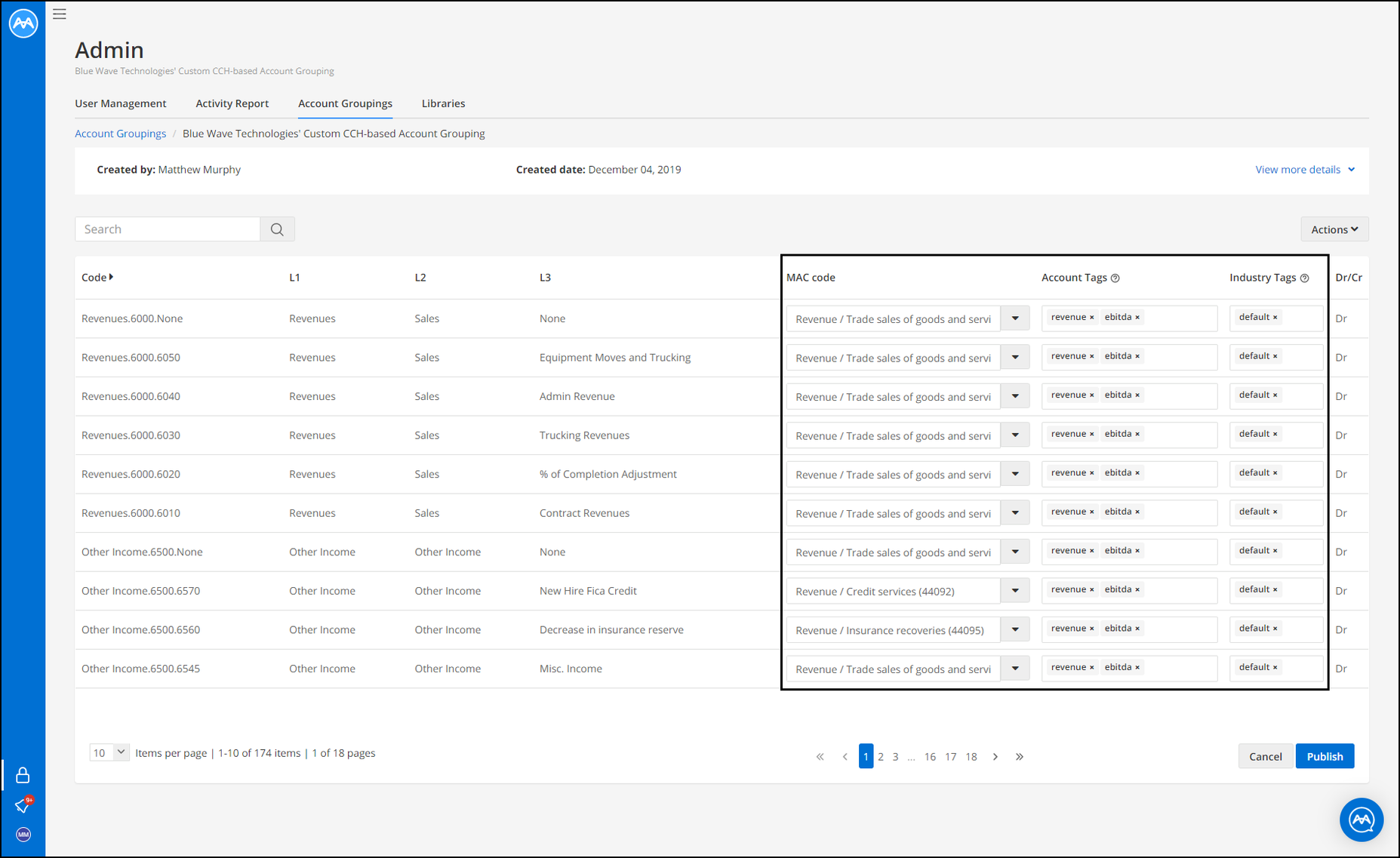The width and height of the screenshot is (1400, 858).
Task: Open MAC code dropdown for Revenues.6000.None
Action: point(1015,318)
